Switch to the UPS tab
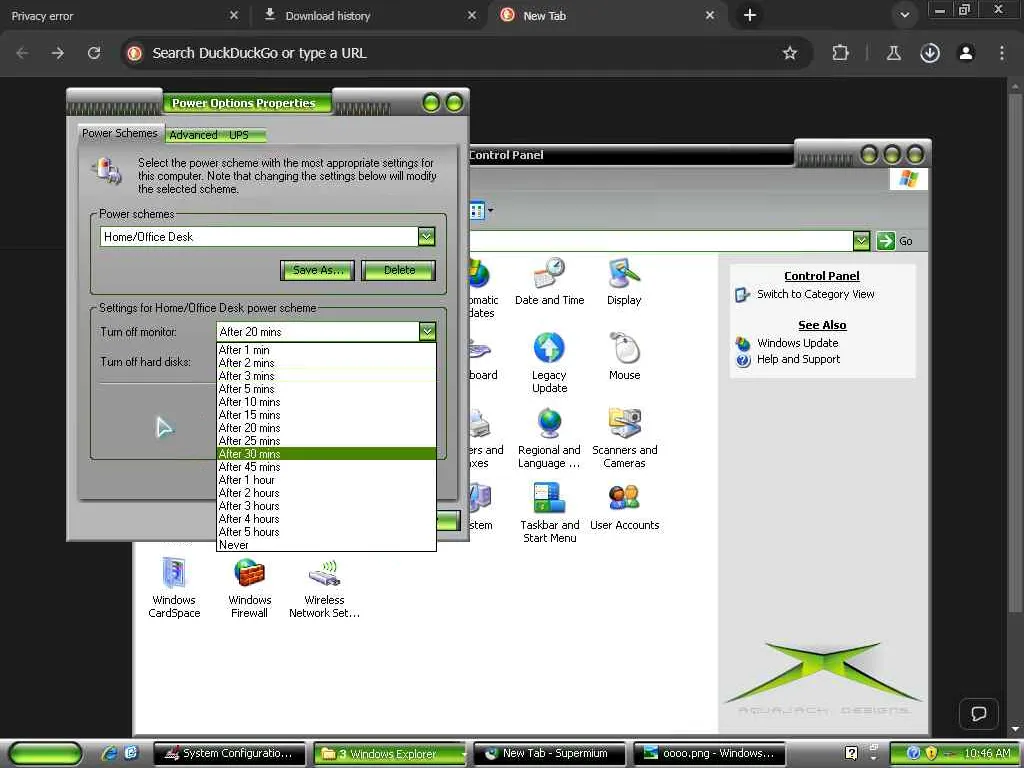1024x768 pixels. point(239,135)
